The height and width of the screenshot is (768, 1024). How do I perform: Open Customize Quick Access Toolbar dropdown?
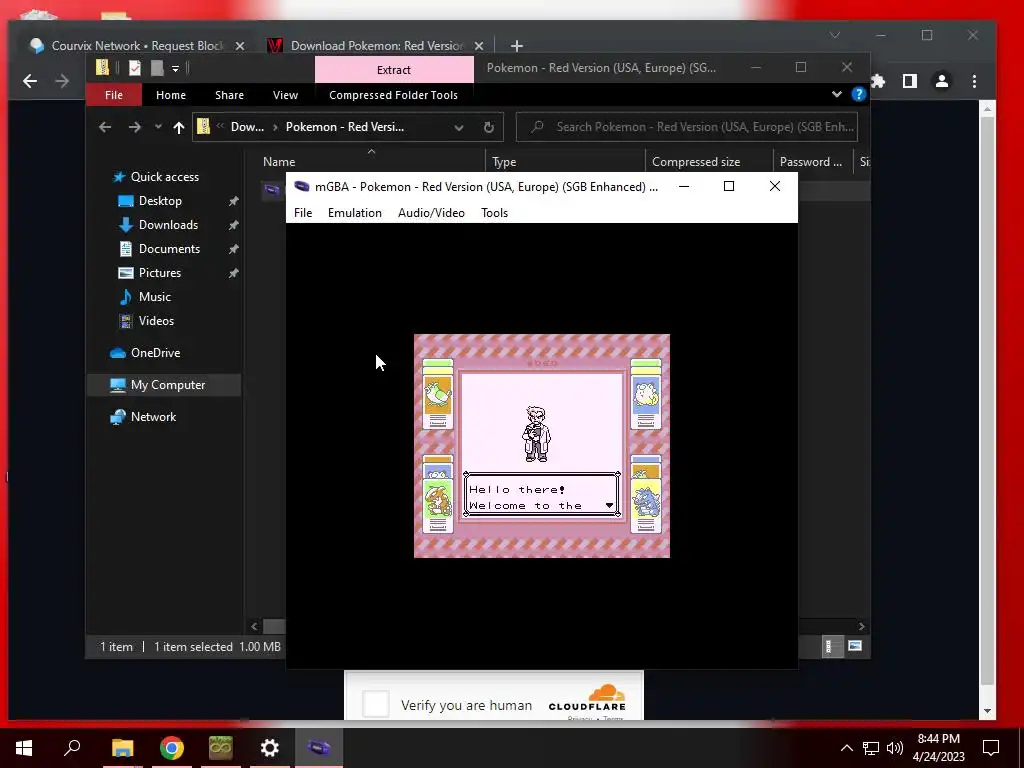[175, 68]
